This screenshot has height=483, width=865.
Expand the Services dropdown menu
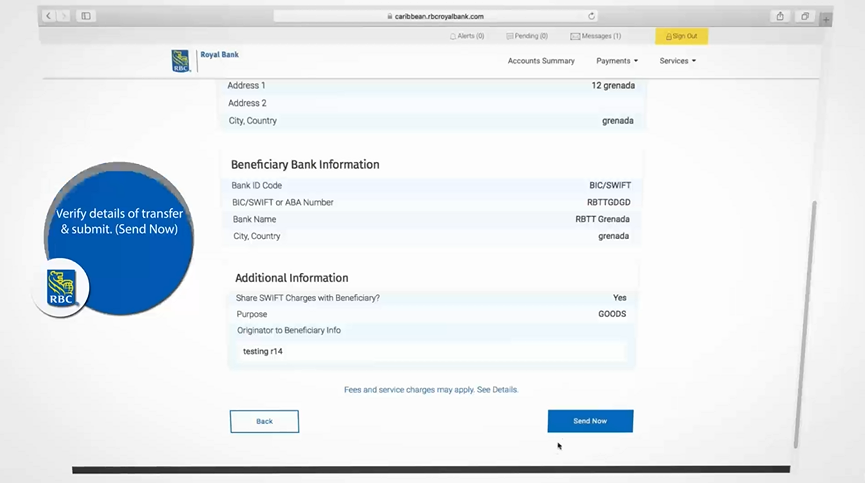677,61
